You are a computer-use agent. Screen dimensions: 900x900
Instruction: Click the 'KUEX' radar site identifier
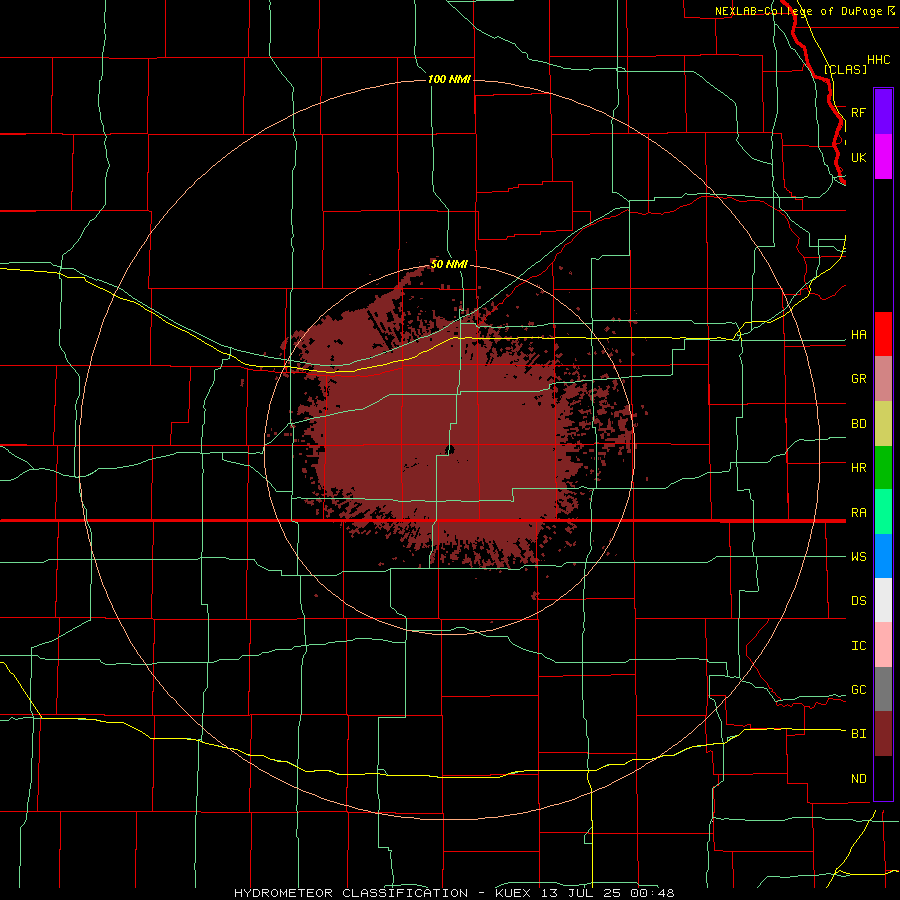(513, 893)
